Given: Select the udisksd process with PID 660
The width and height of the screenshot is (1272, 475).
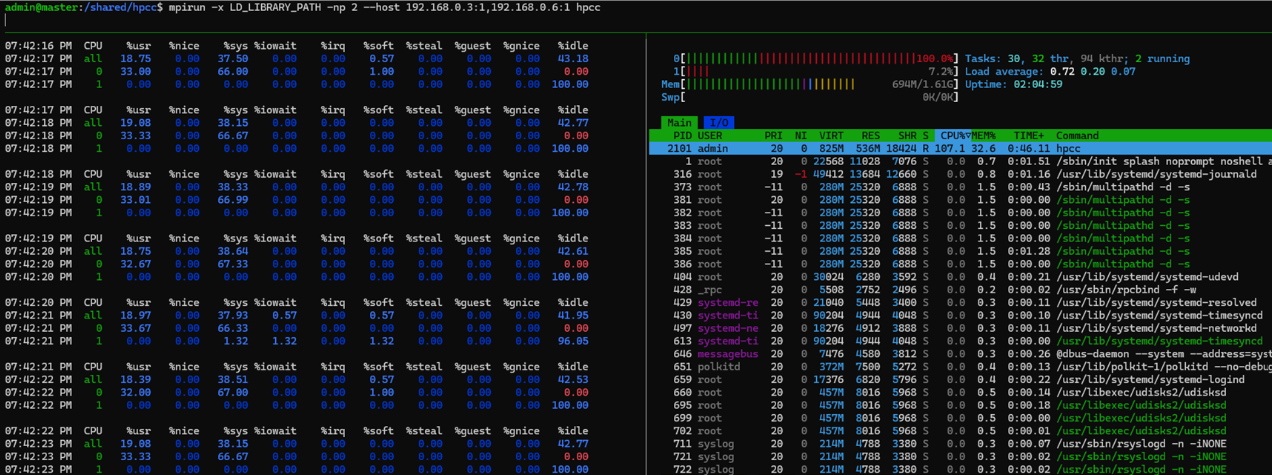Looking at the screenshot, I should click(960, 391).
